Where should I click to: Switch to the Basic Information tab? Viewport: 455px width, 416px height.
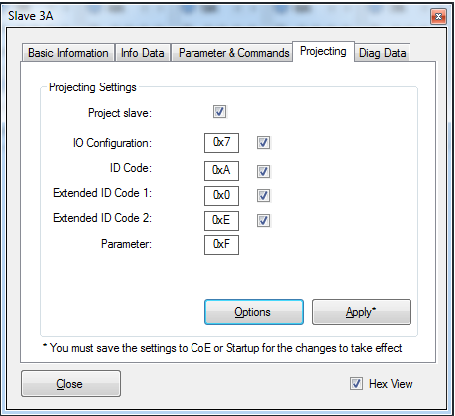pos(68,53)
